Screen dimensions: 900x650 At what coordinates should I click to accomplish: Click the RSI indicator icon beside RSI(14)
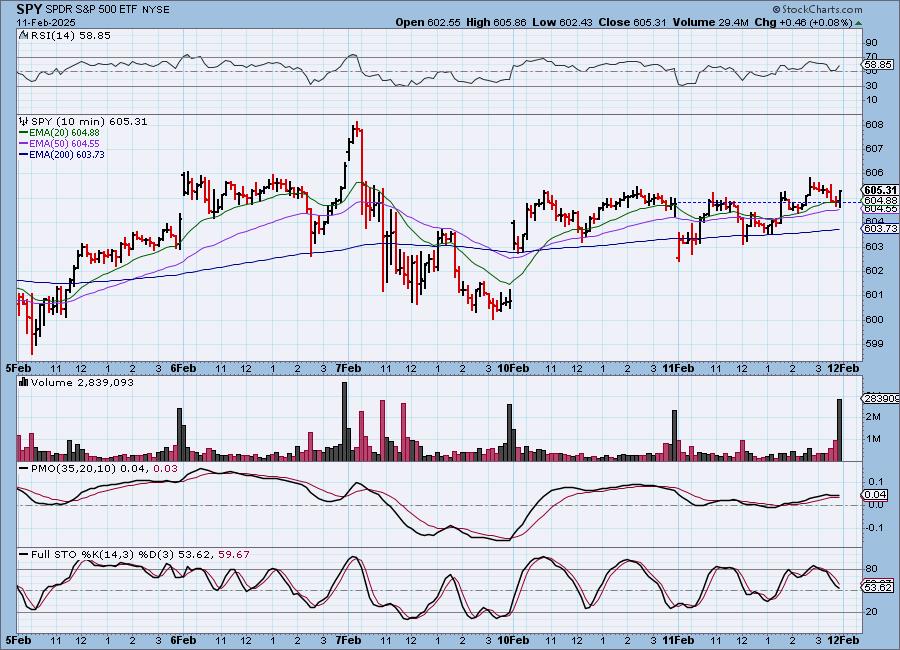24,35
